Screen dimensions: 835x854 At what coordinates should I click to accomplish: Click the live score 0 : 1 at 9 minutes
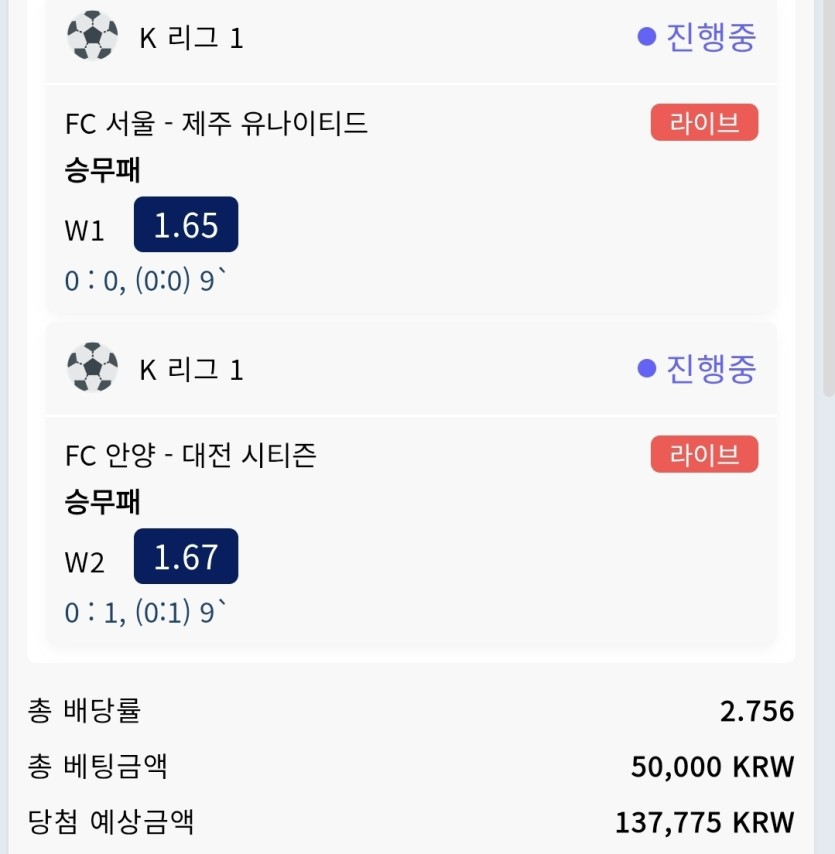click(x=145, y=612)
